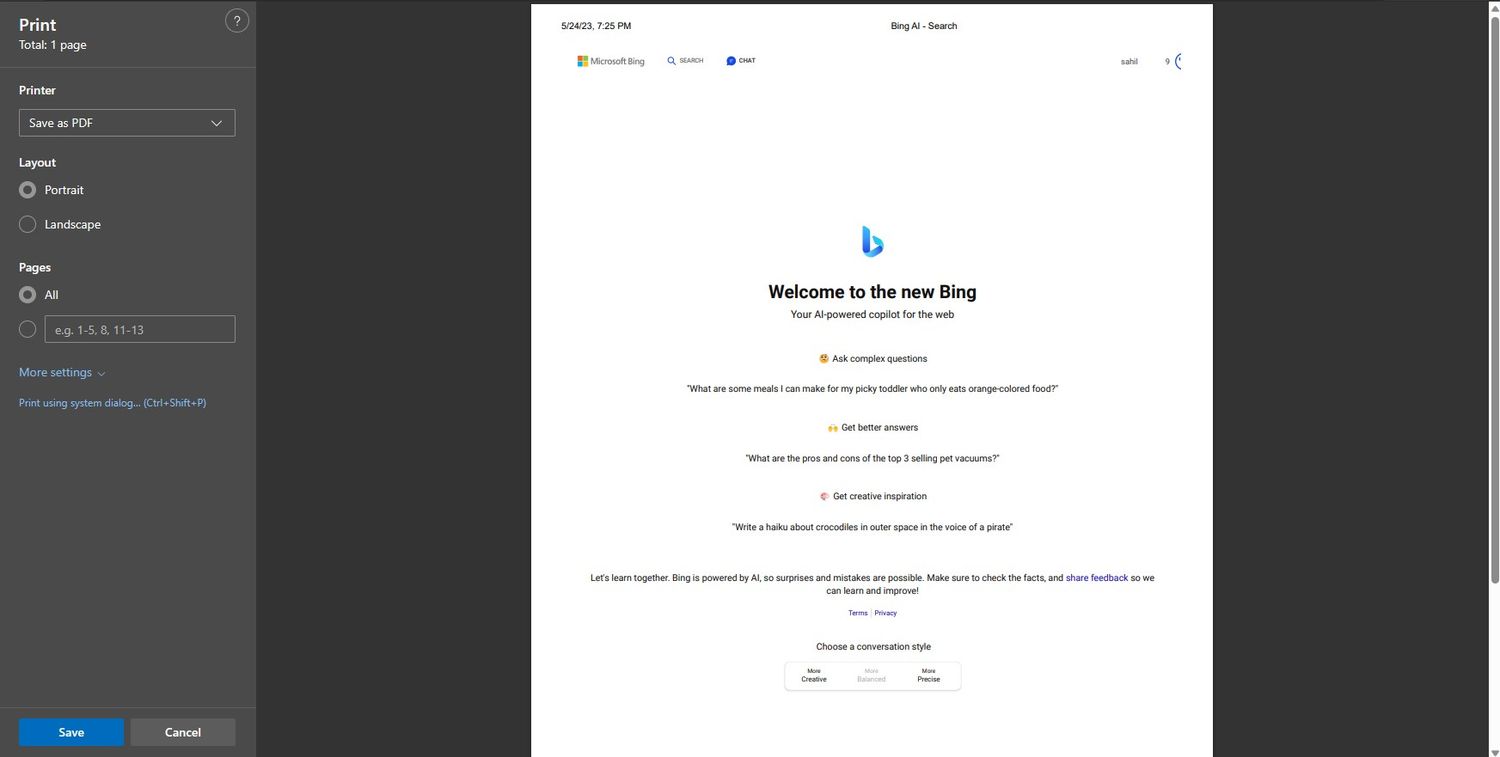Select Landscape layout

[x=28, y=225]
